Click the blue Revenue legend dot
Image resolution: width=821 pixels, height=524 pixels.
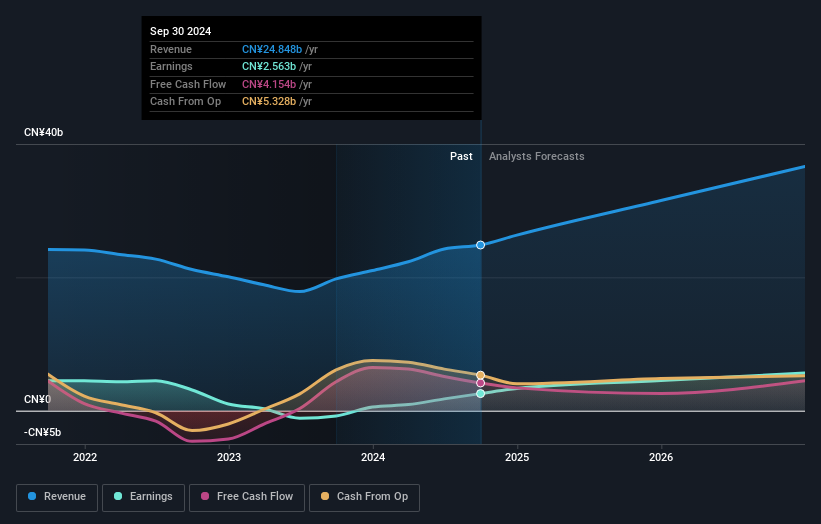click(x=32, y=496)
